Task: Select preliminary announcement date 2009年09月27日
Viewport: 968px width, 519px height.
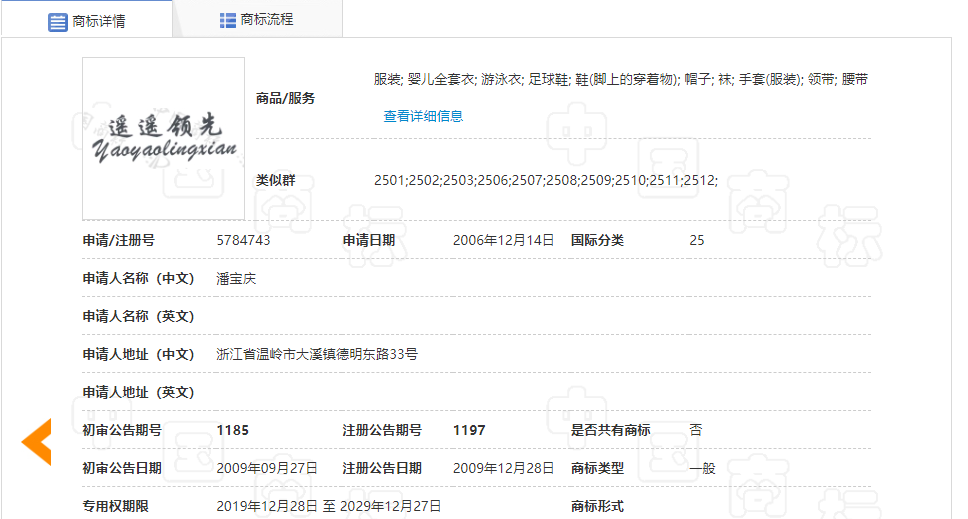Action: point(267,468)
